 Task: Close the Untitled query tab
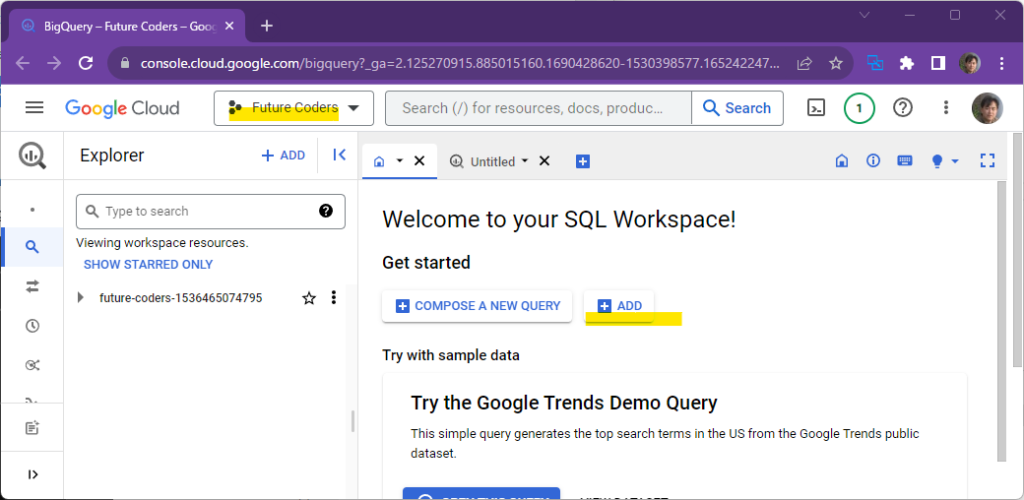(x=544, y=161)
